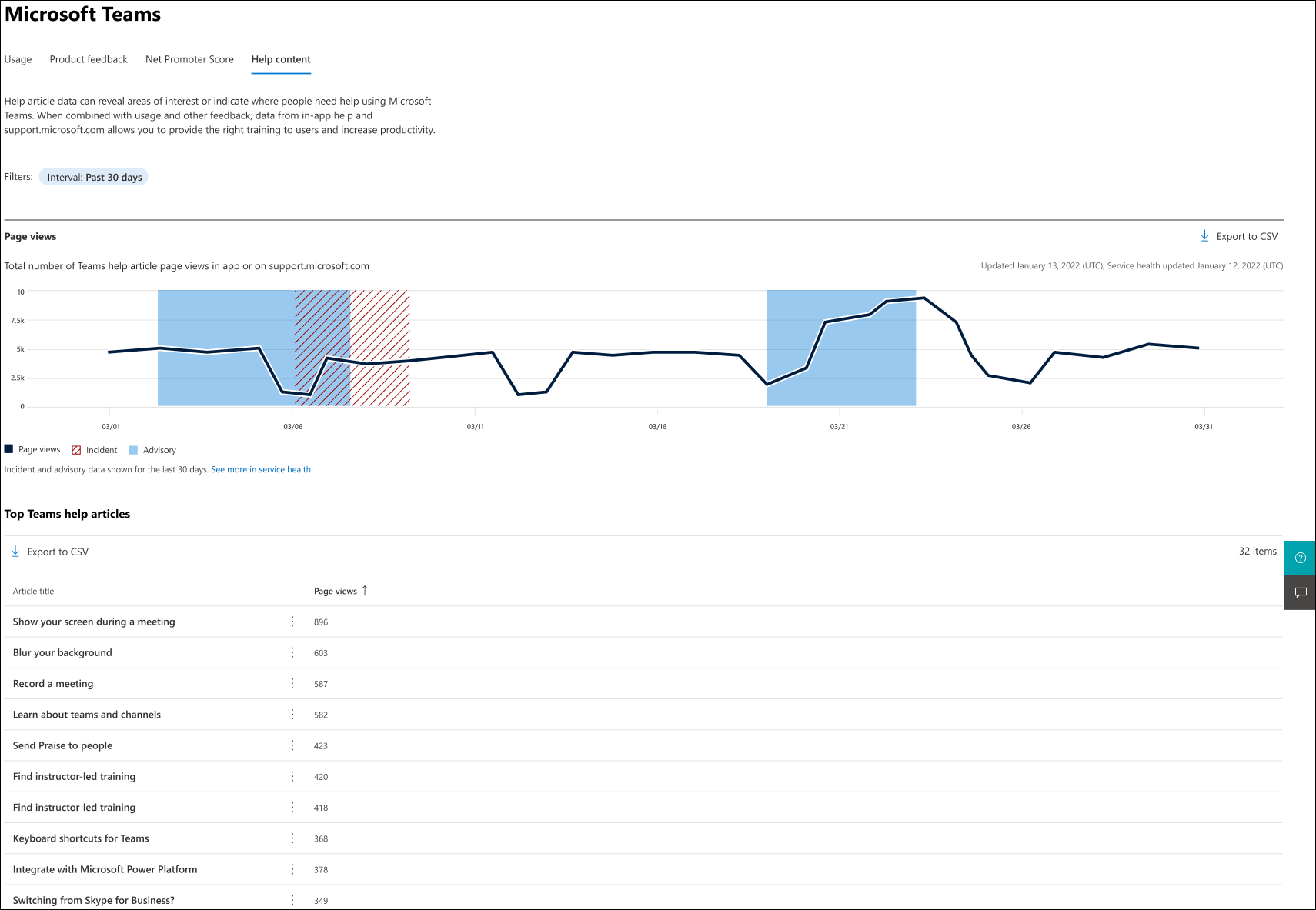Screen dimensions: 1316x910
Task: Open more options for Record a meeting
Action: 292,683
